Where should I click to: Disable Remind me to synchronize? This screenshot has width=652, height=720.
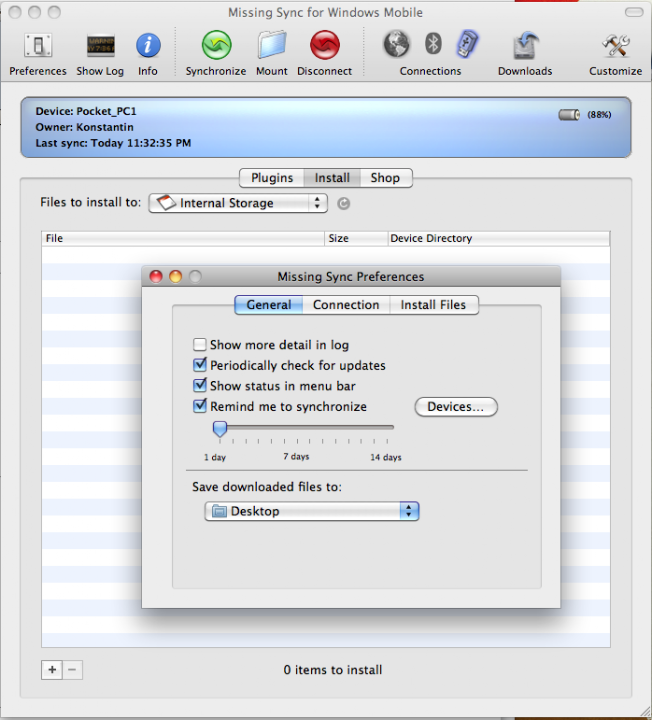click(x=200, y=406)
